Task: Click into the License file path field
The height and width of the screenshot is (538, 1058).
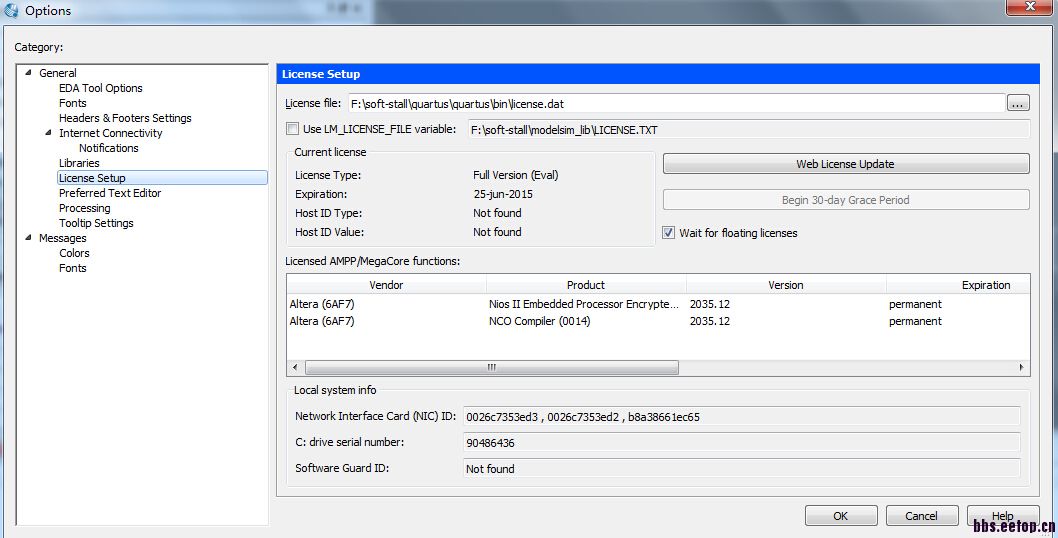Action: click(x=677, y=103)
